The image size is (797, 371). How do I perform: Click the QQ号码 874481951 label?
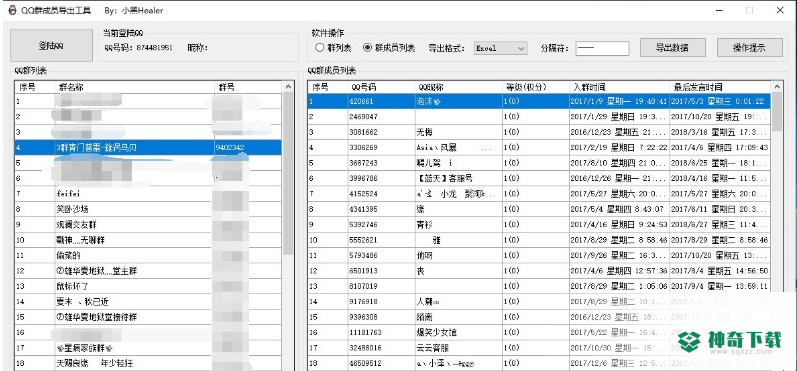[x=138, y=48]
